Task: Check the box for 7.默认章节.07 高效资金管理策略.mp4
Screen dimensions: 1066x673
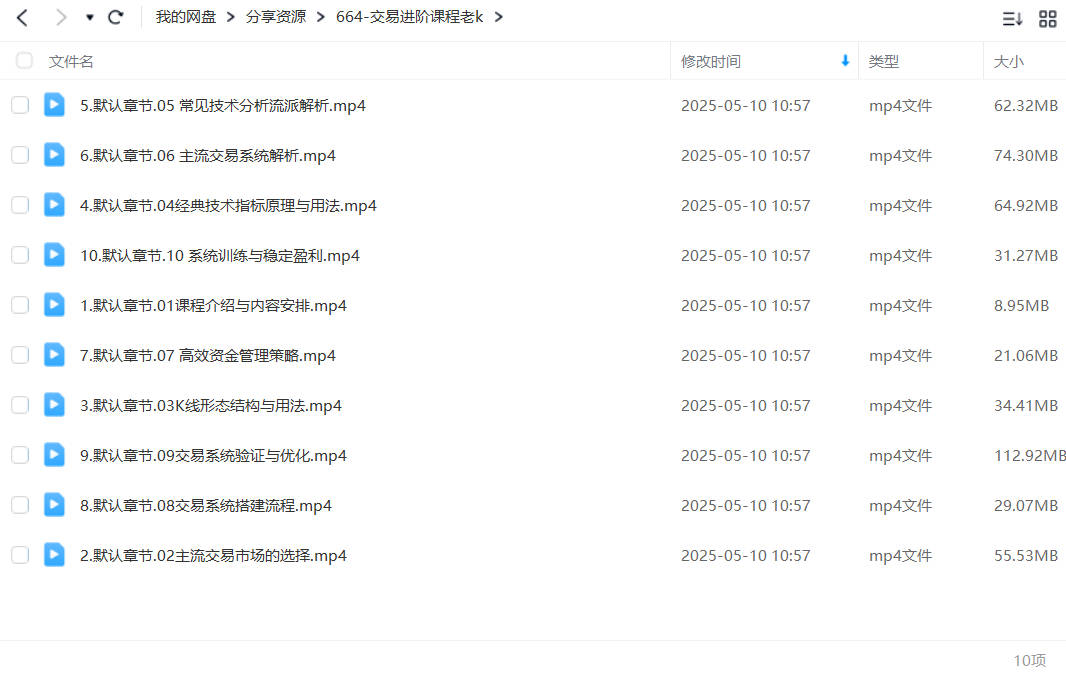Action: point(20,355)
